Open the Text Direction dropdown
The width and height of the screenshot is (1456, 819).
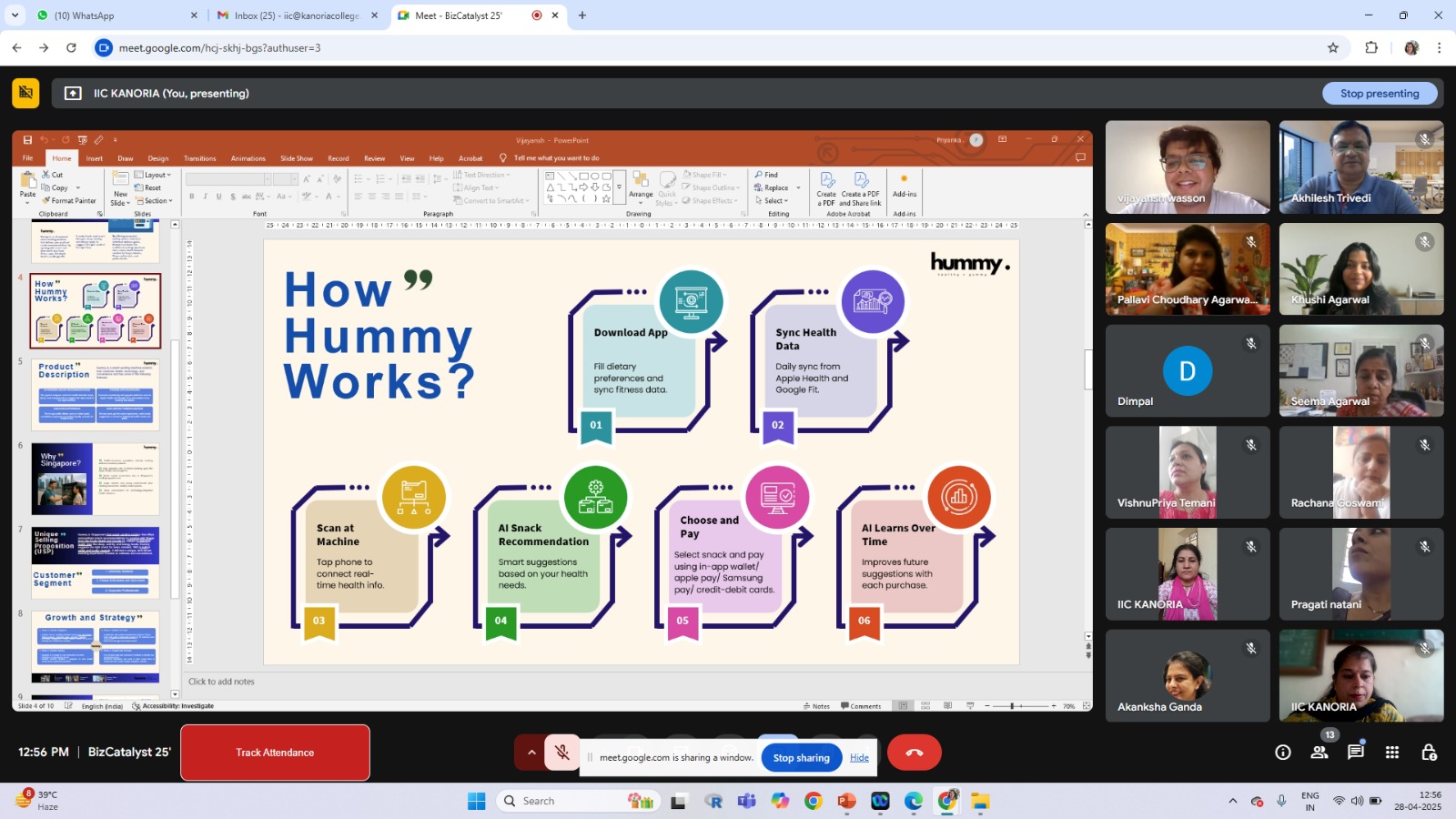pyautogui.click(x=482, y=175)
